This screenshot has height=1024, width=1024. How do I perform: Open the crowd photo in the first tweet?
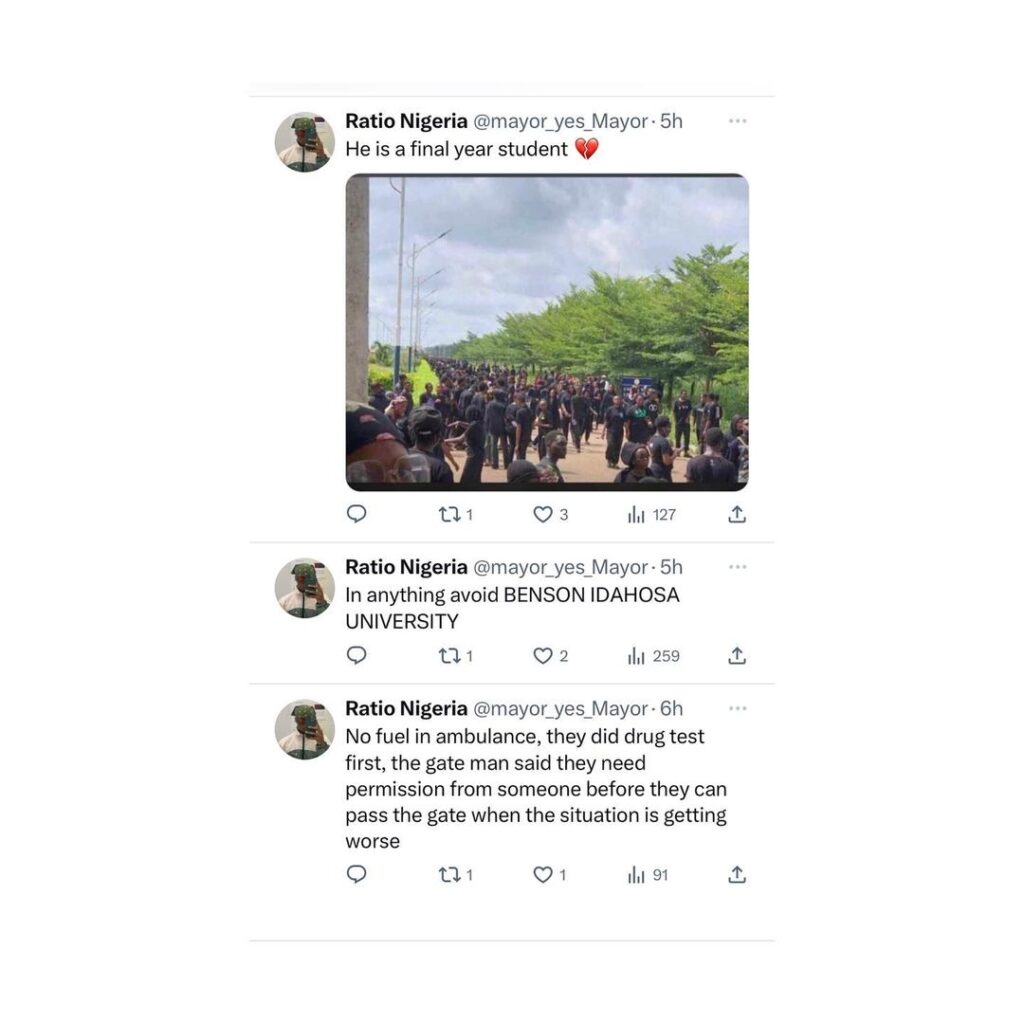[547, 332]
